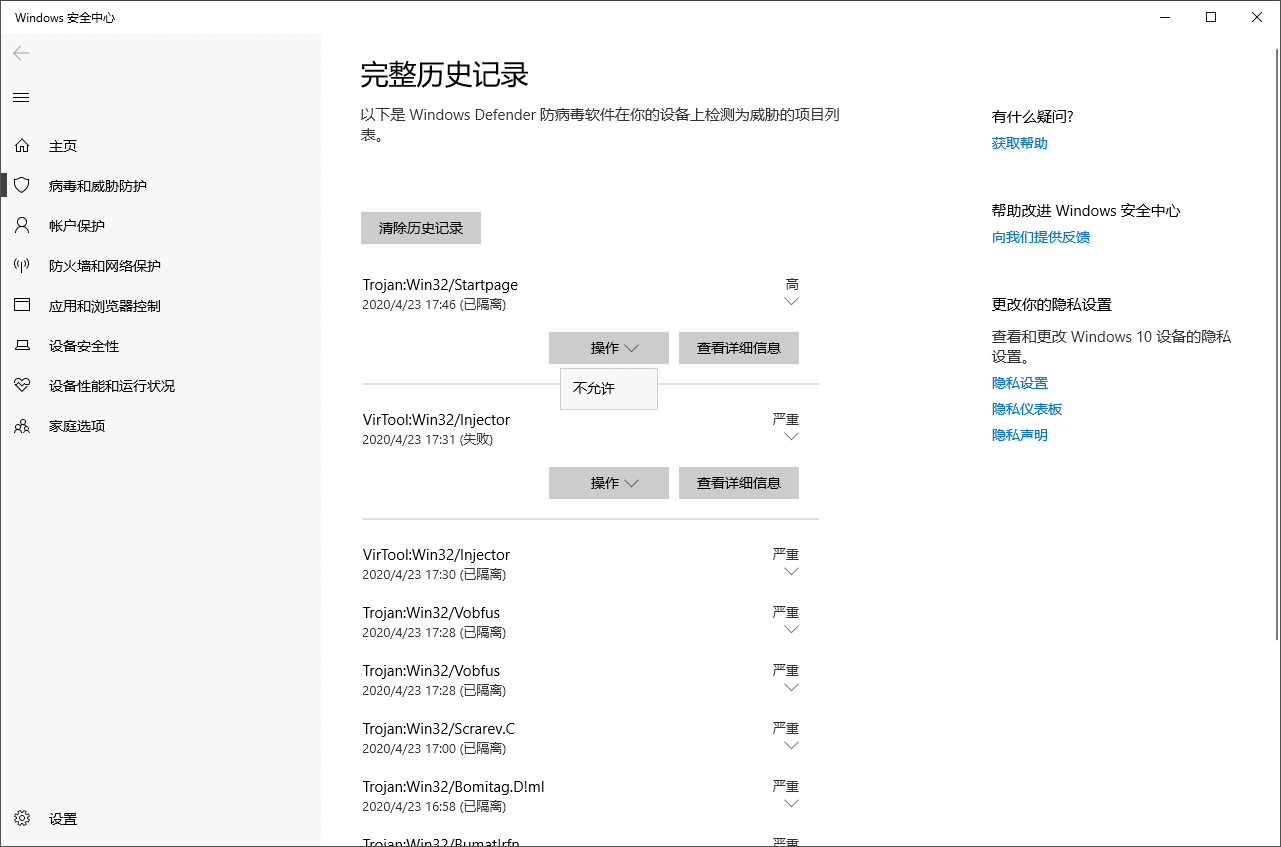The width and height of the screenshot is (1281, 847).
Task: Click 获取帮助 link
Action: pyautogui.click(x=1020, y=143)
